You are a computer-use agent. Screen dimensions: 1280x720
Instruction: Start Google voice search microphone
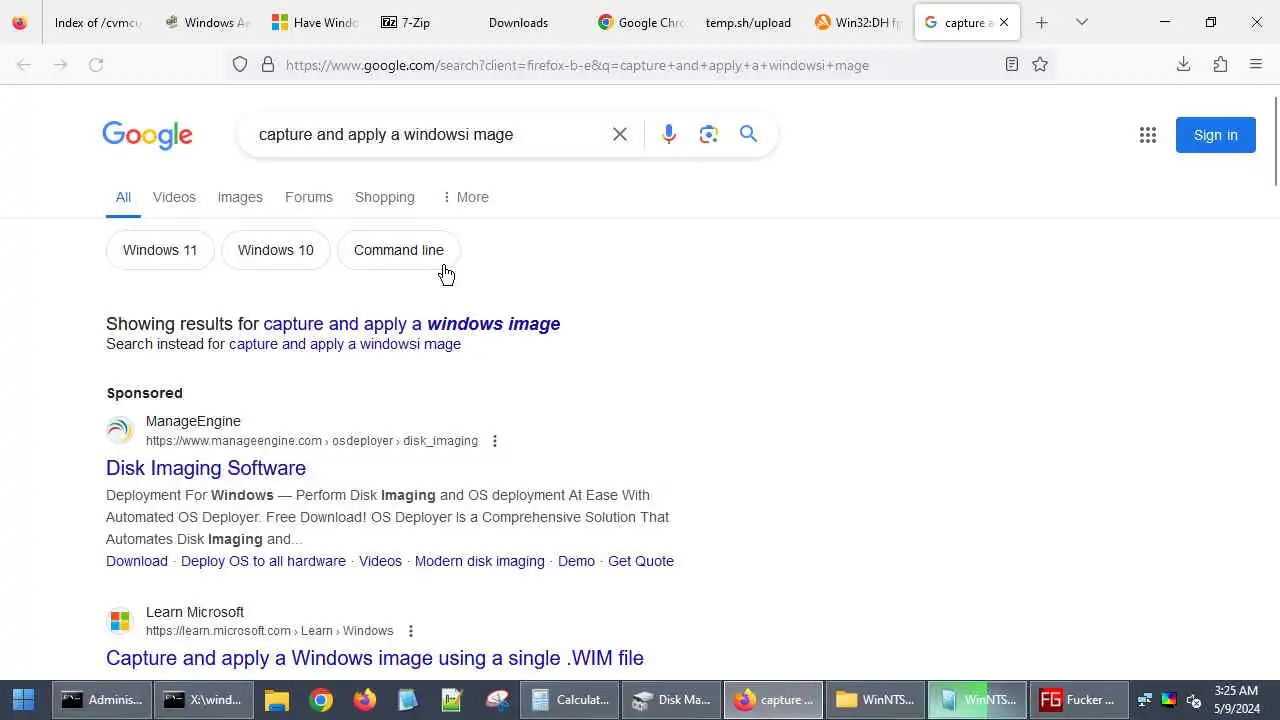point(669,134)
